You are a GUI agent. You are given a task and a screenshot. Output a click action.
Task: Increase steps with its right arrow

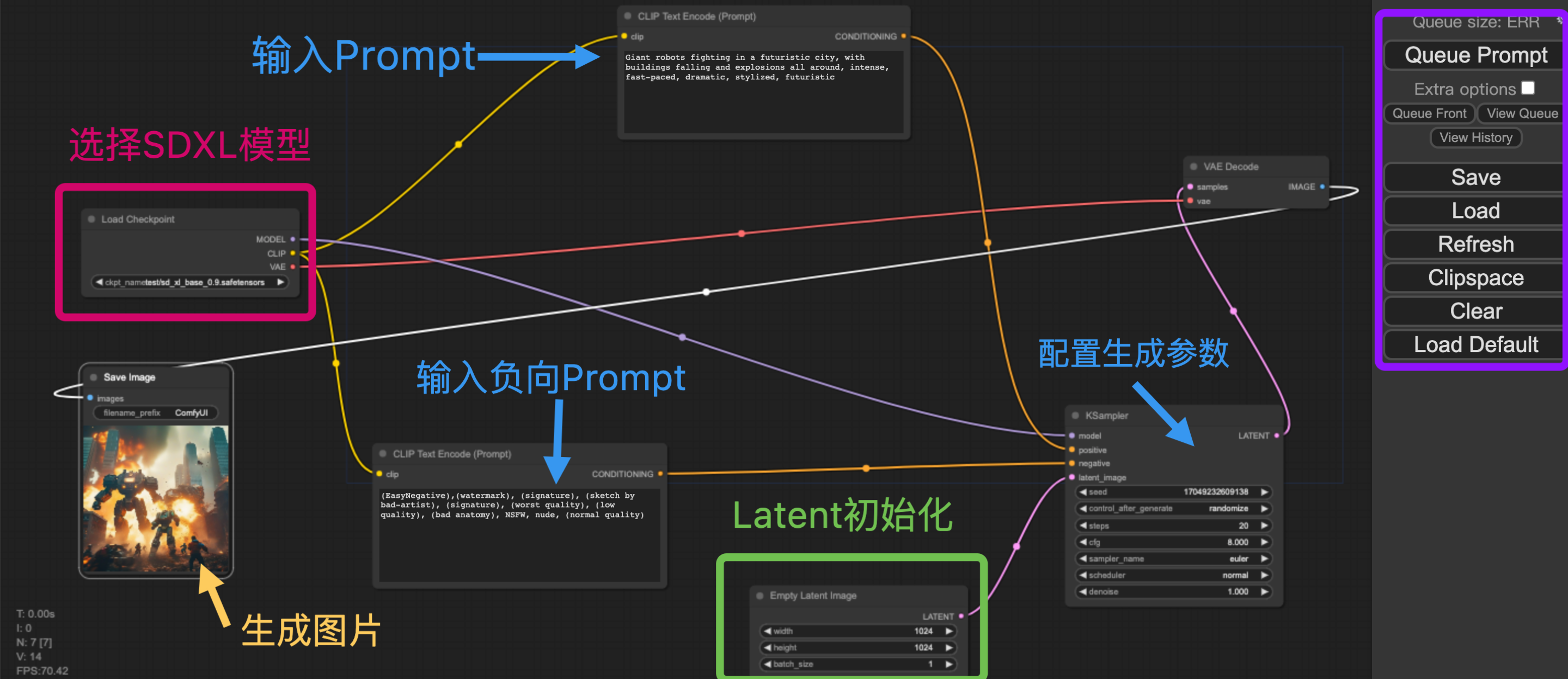[1264, 525]
